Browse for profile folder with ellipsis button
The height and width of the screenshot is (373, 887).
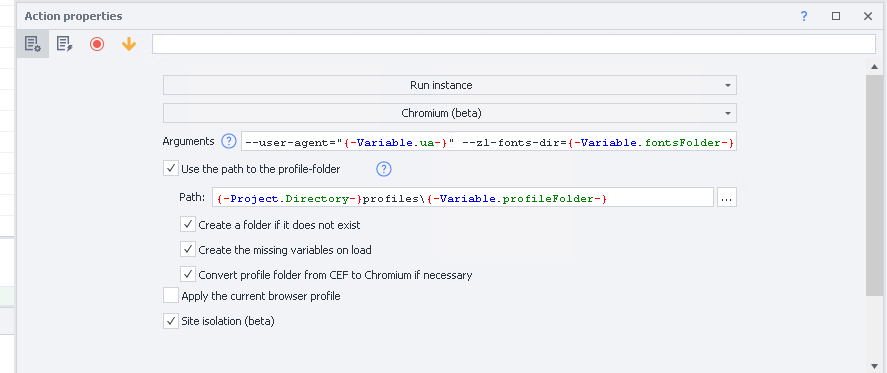[x=727, y=198]
